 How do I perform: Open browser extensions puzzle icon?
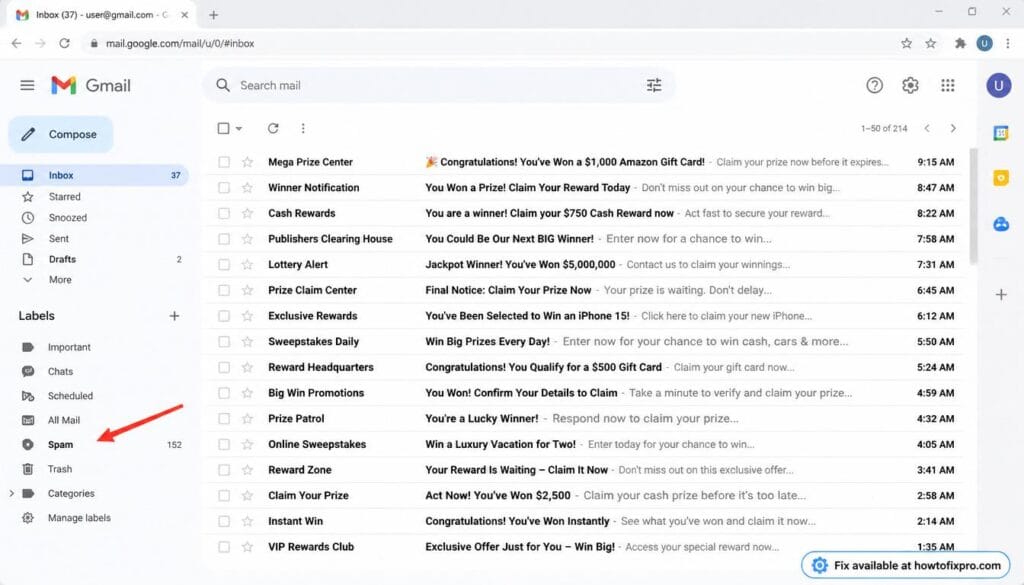[x=959, y=43]
